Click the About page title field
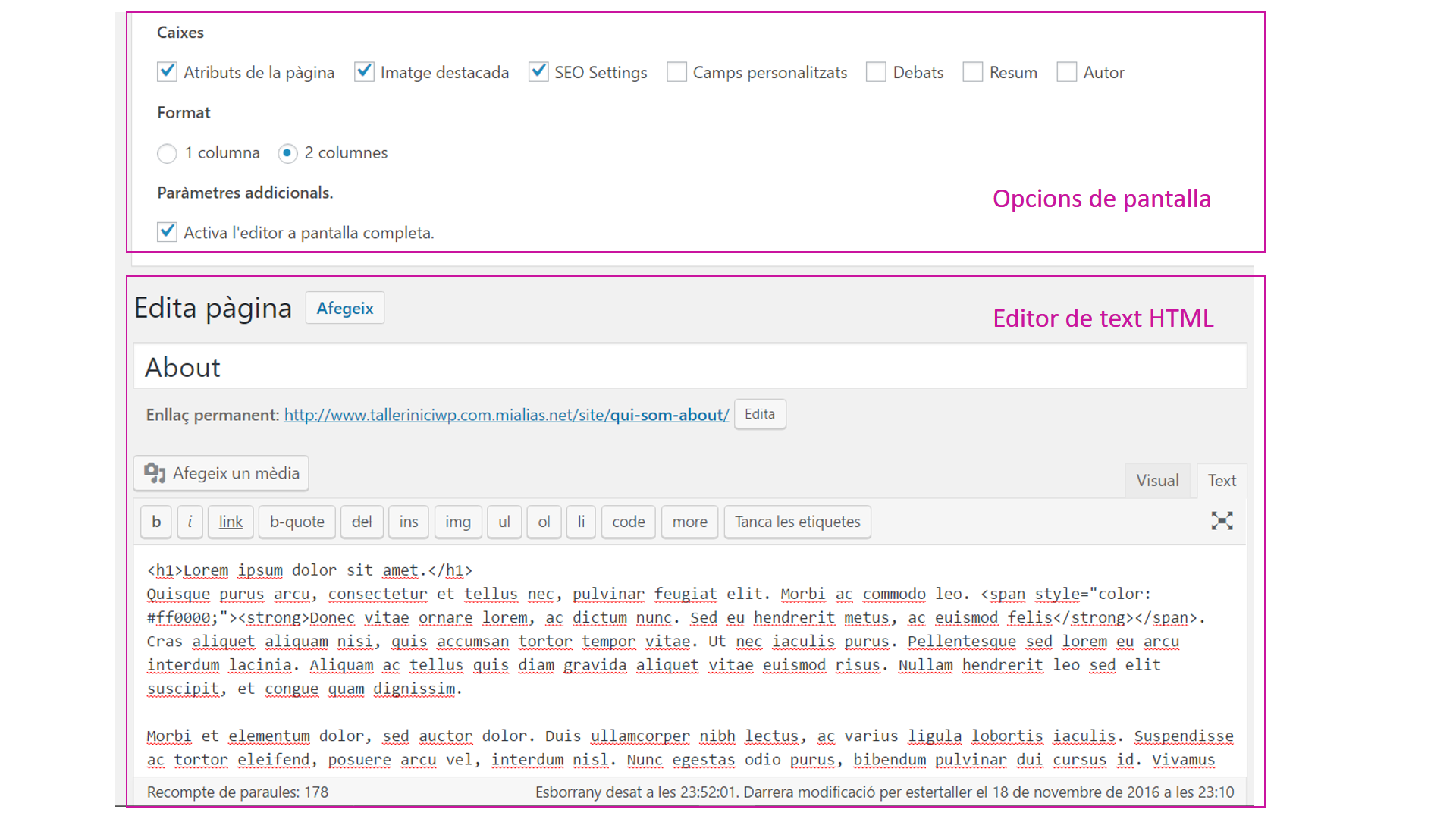 coord(689,367)
